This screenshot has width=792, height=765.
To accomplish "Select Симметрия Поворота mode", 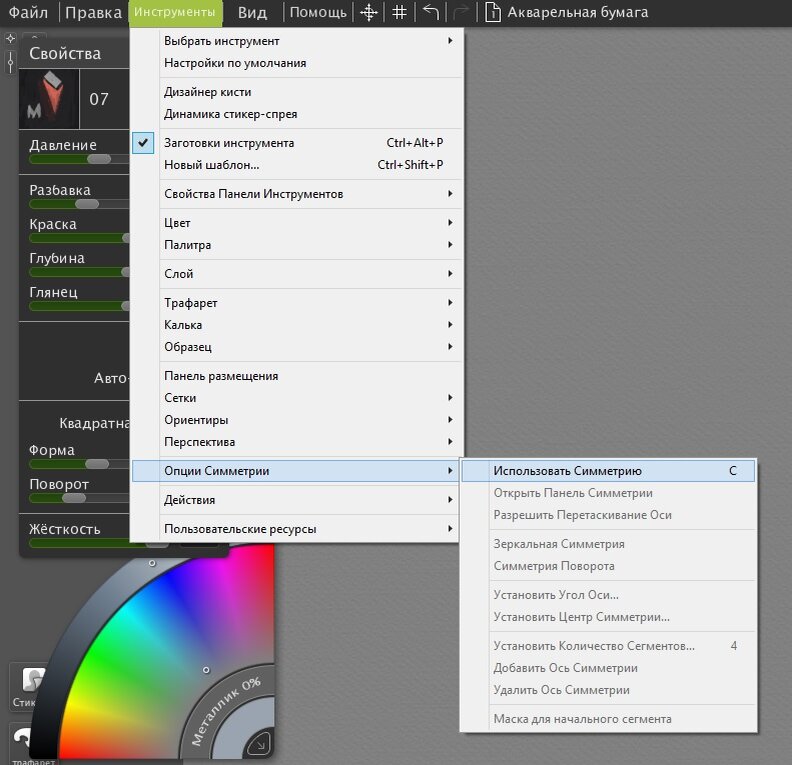I will coord(608,566).
